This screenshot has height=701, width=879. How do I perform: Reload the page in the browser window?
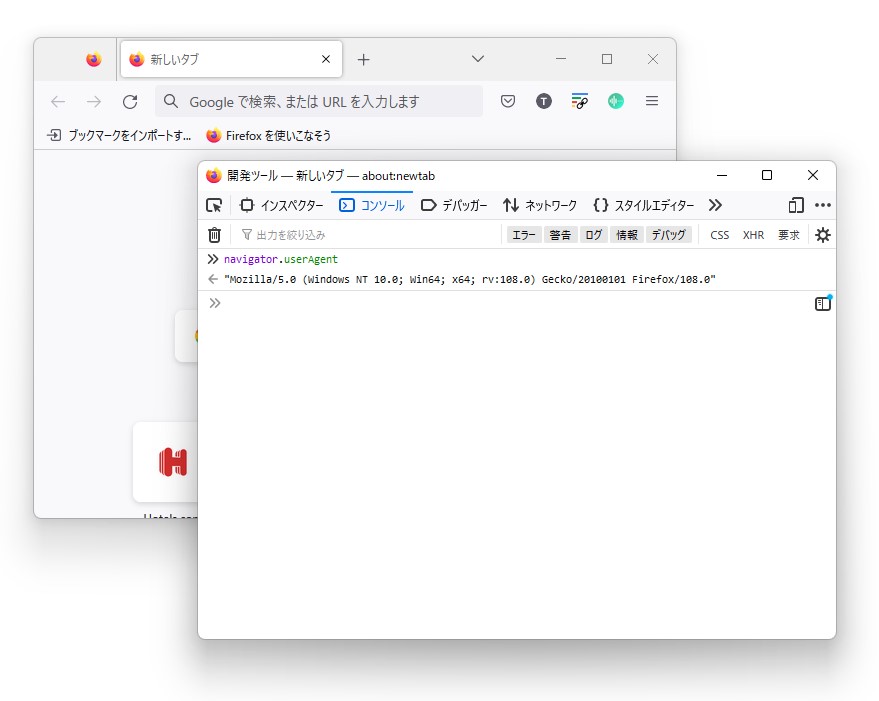tap(130, 100)
